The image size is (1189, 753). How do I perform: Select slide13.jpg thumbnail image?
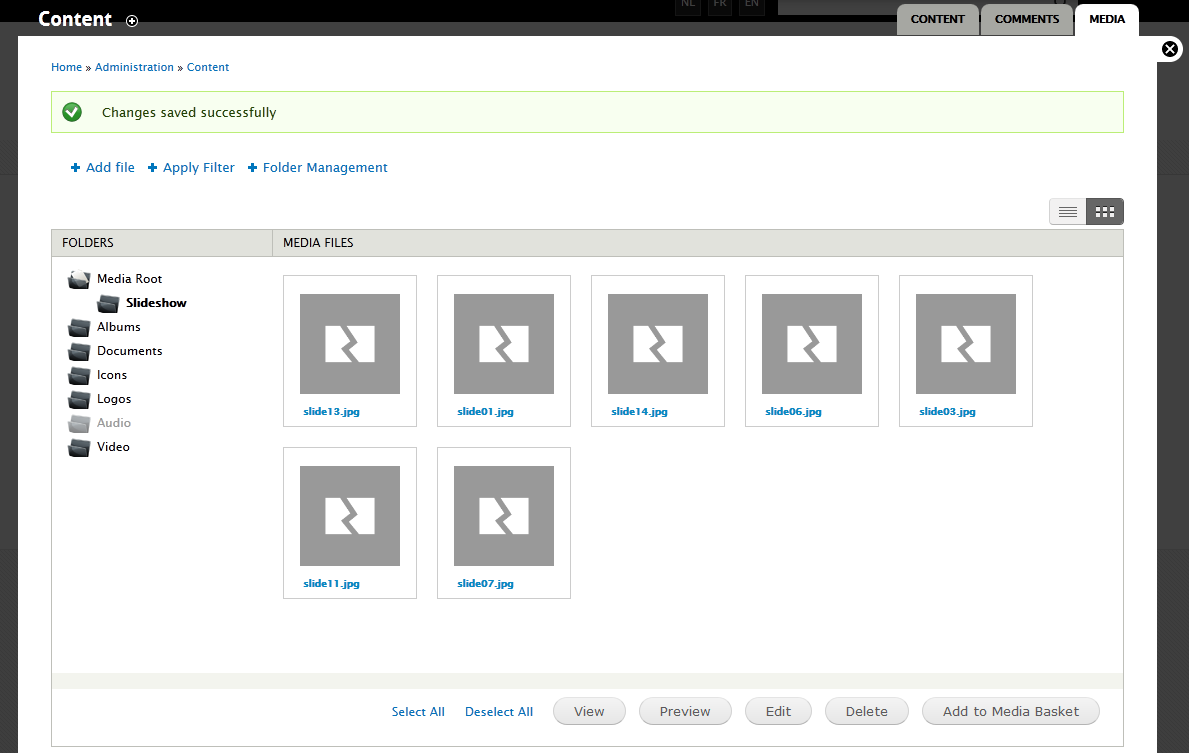[350, 344]
